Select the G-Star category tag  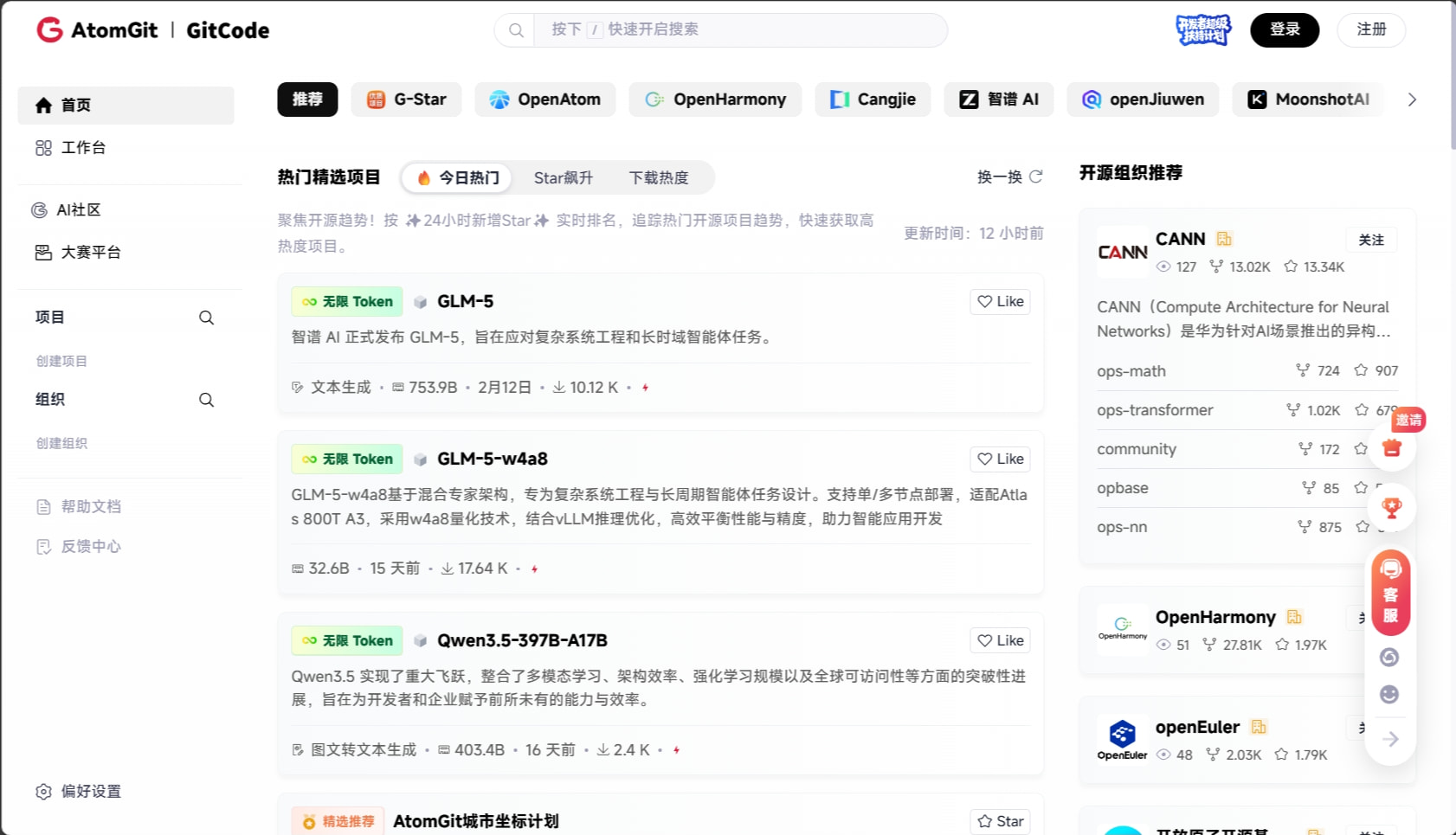[407, 100]
